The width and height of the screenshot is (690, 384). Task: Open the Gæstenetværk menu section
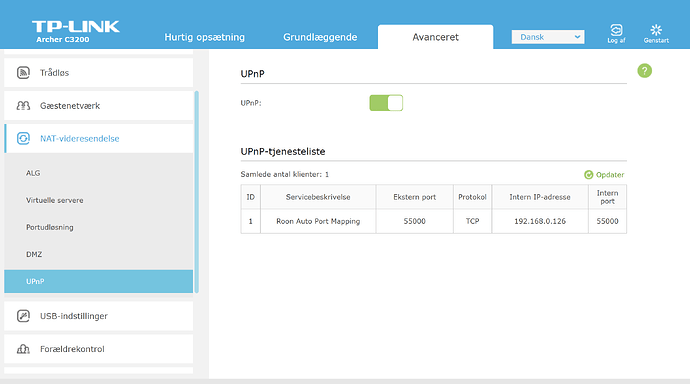(99, 106)
